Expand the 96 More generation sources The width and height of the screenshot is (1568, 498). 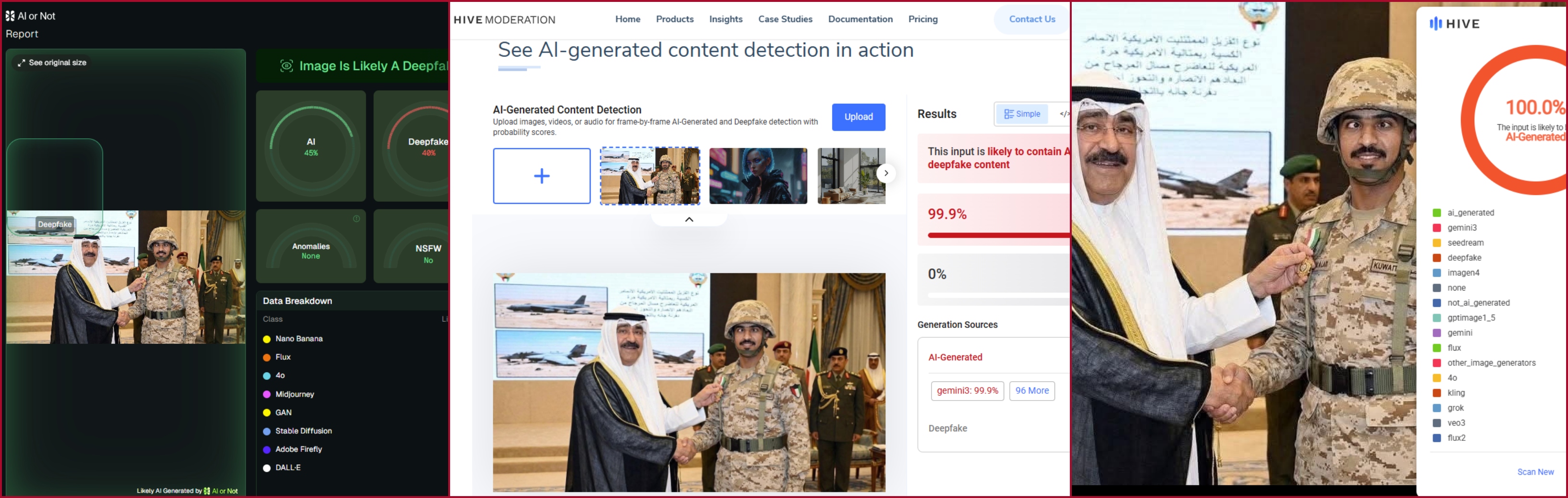(1032, 391)
